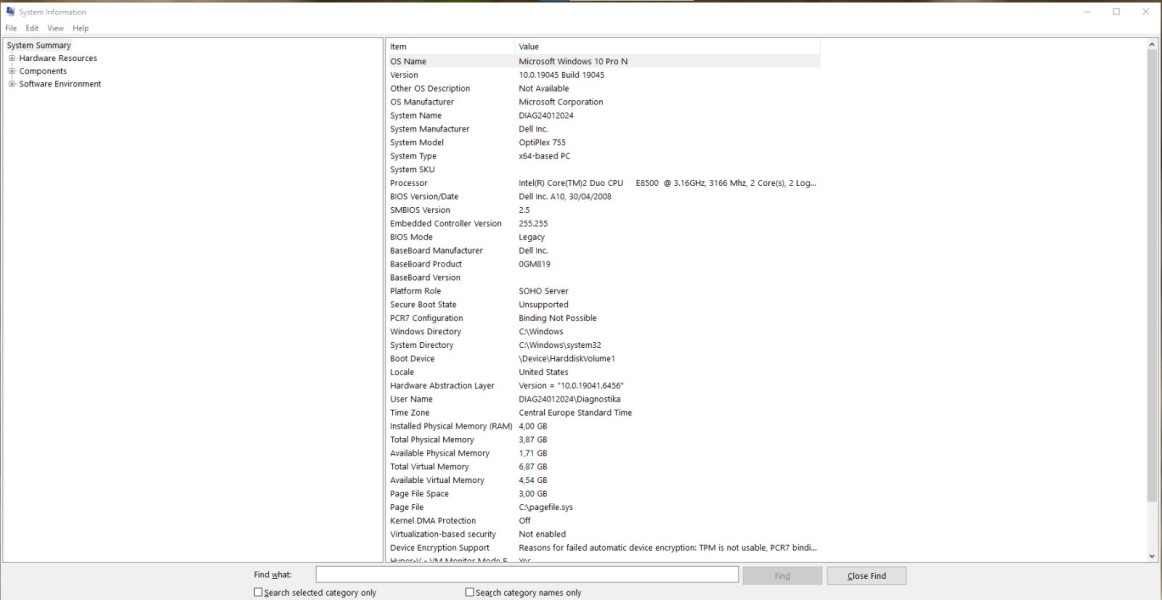Image resolution: width=1162 pixels, height=600 pixels.
Task: Expand the Components tree node
Action: 12,71
